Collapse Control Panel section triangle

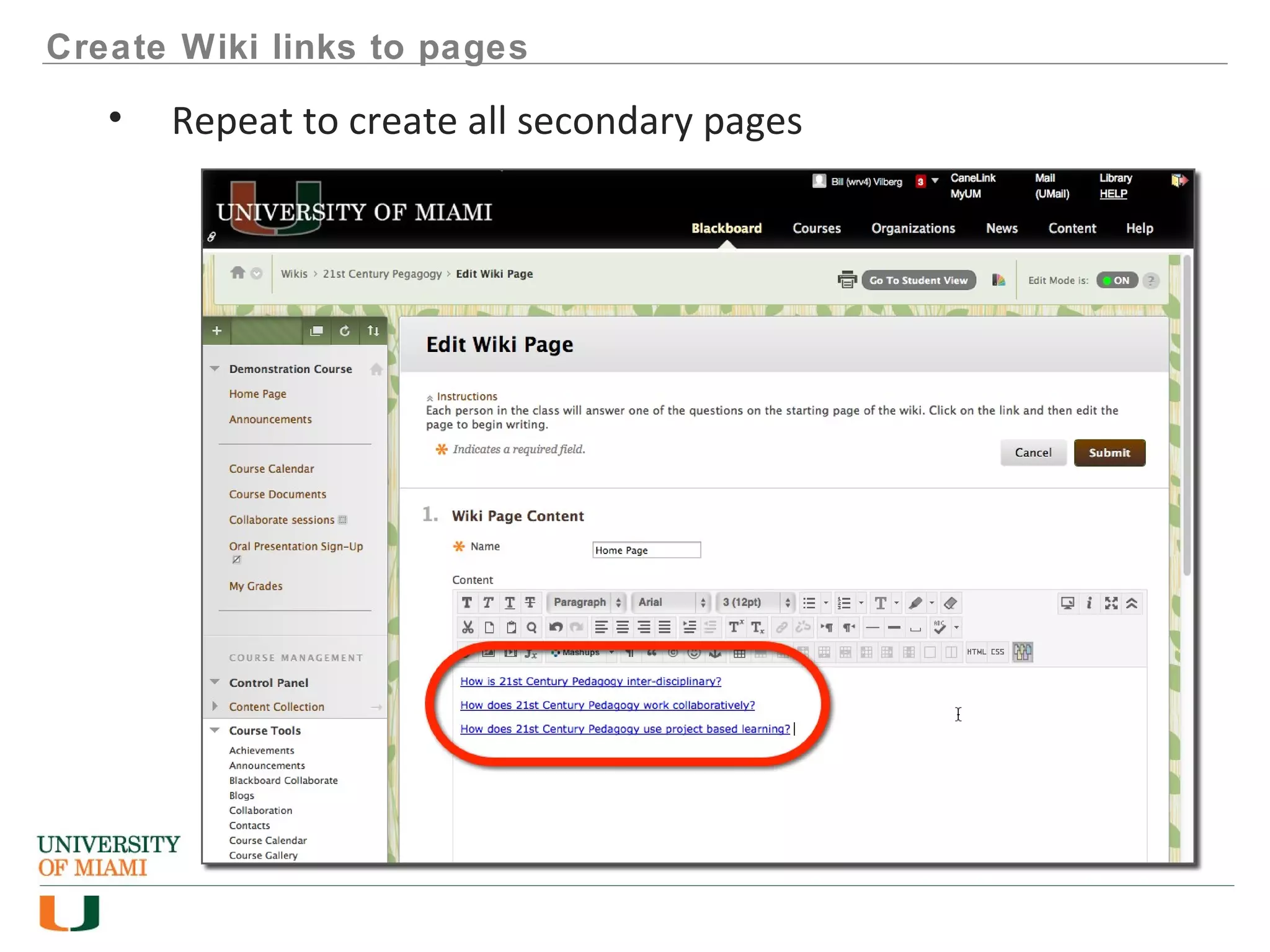coord(215,682)
